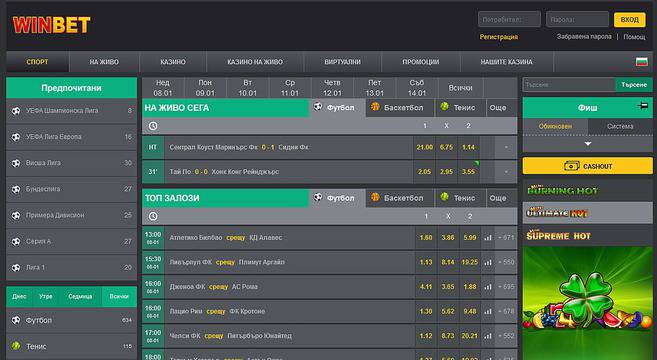The width and height of the screenshot is (657, 360).
Task: Expand more markets +678 for Лацио Рим
Action: click(506, 311)
